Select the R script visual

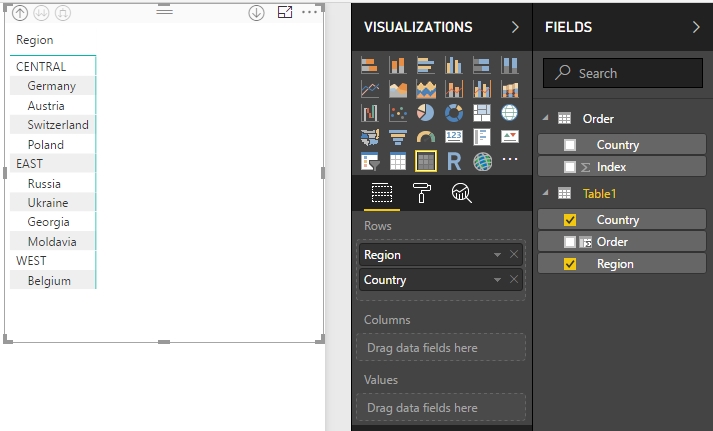(454, 161)
